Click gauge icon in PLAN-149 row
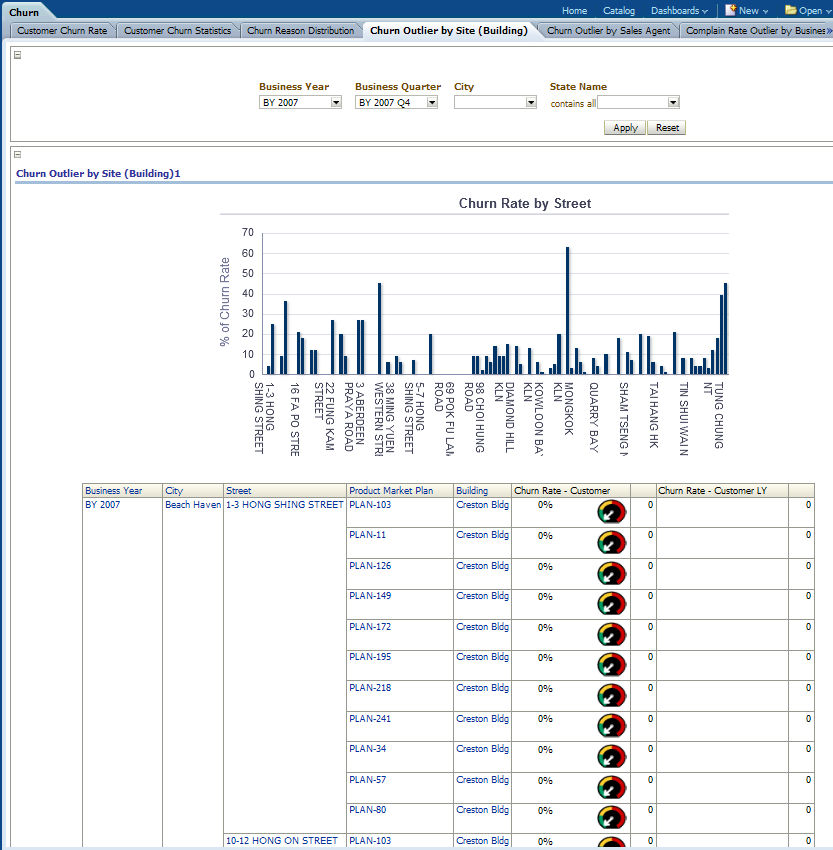 click(611, 604)
